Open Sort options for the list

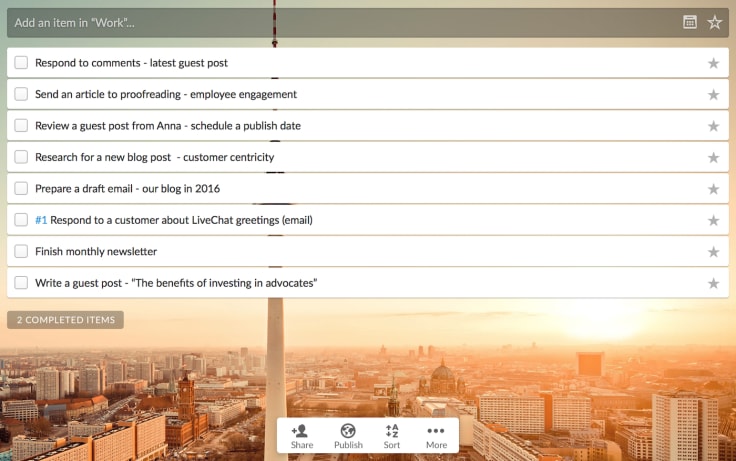click(392, 436)
